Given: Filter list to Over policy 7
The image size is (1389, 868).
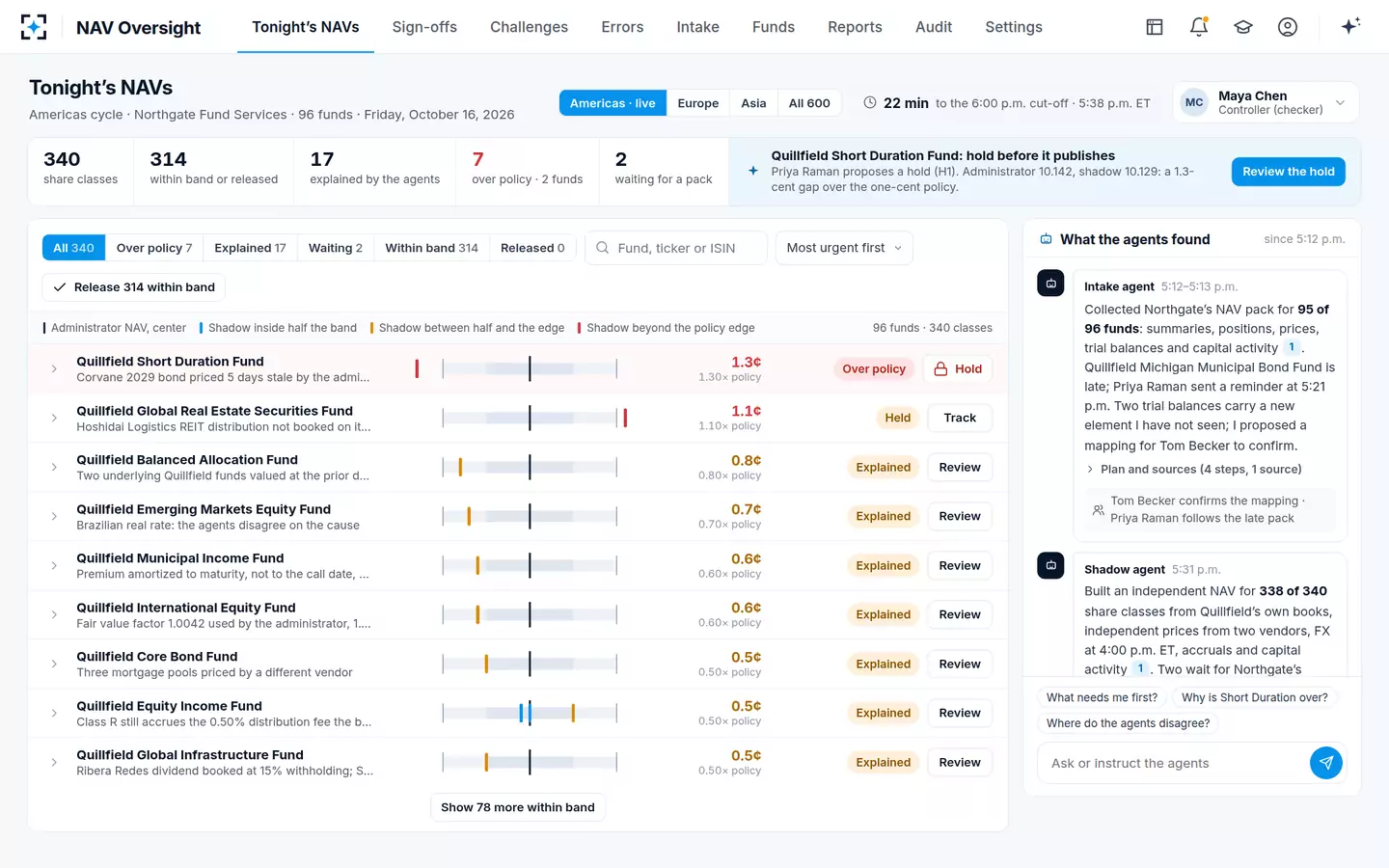Looking at the screenshot, I should pos(154,248).
